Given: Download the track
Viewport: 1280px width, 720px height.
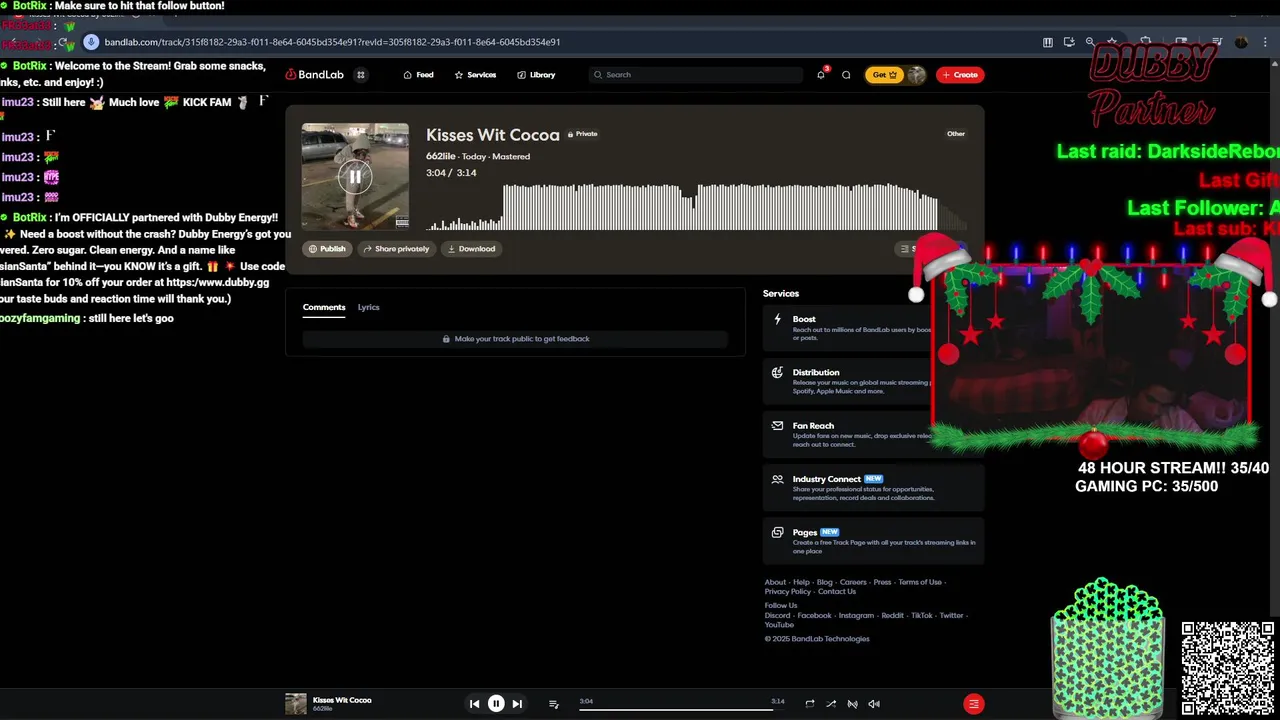Looking at the screenshot, I should pyautogui.click(x=471, y=249).
